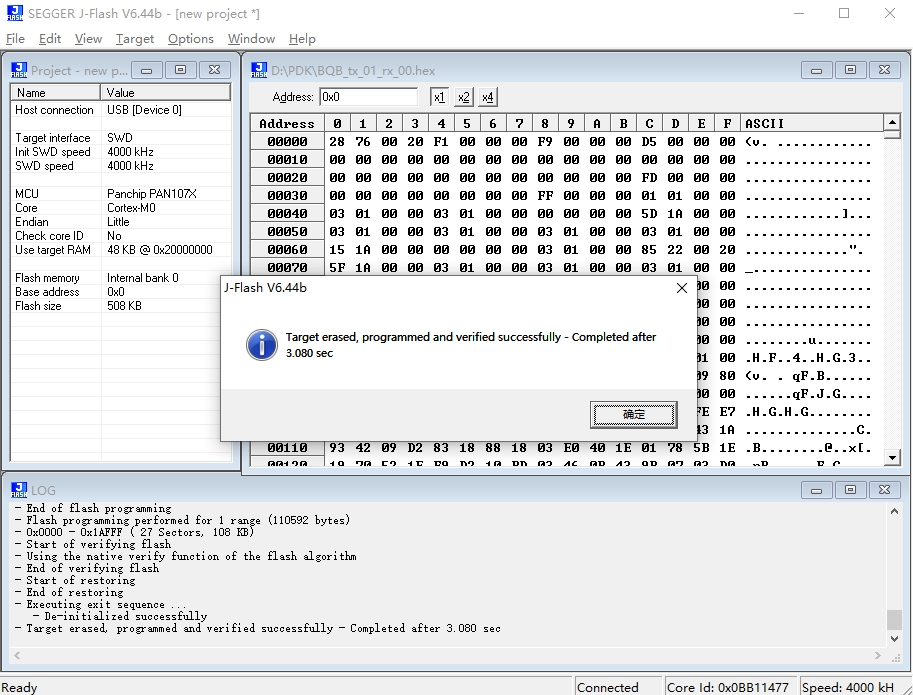
Task: Click LOG horizontal scroll right arrow
Action: point(877,655)
